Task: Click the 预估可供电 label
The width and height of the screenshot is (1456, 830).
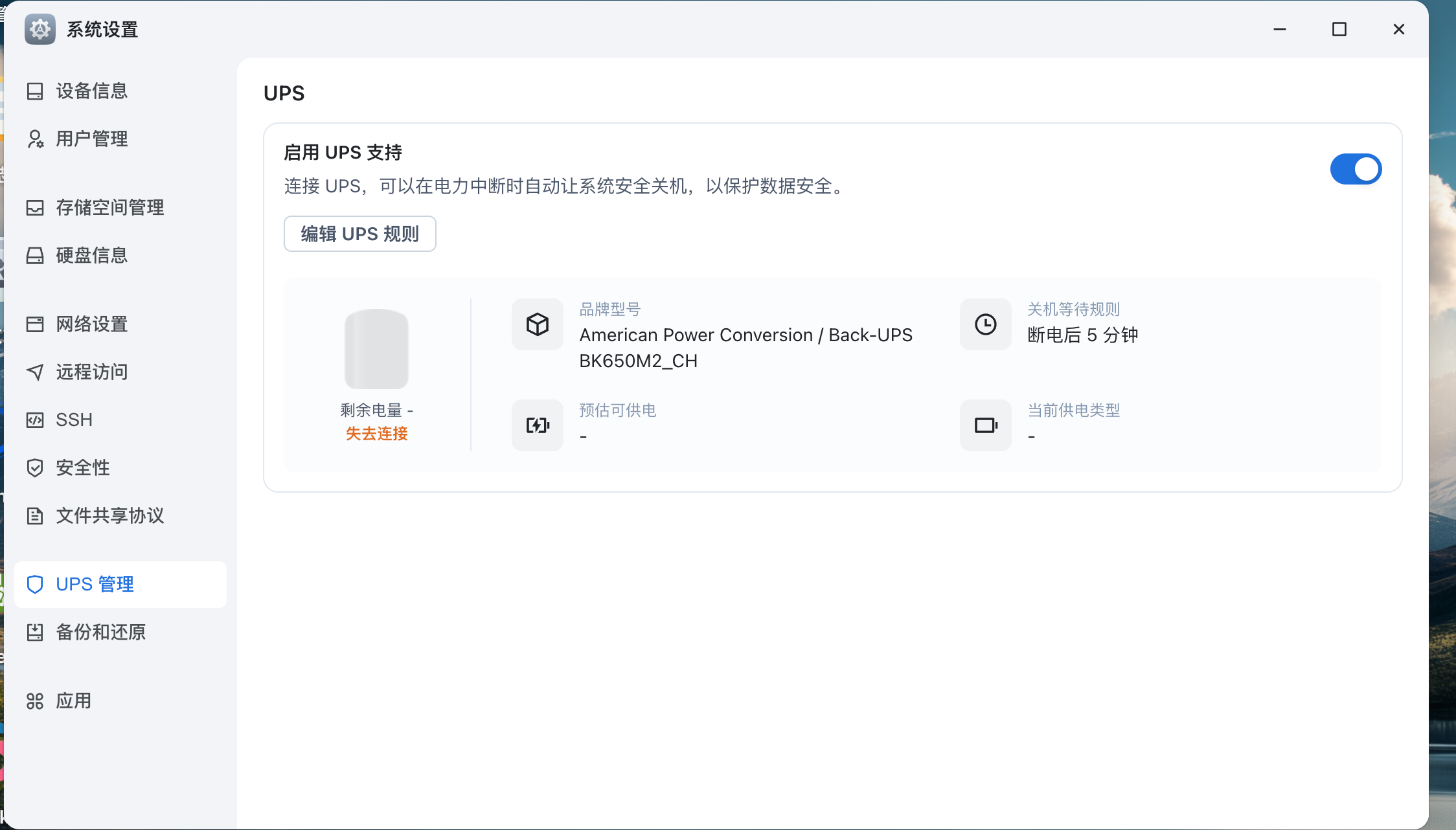Action: tap(617, 410)
